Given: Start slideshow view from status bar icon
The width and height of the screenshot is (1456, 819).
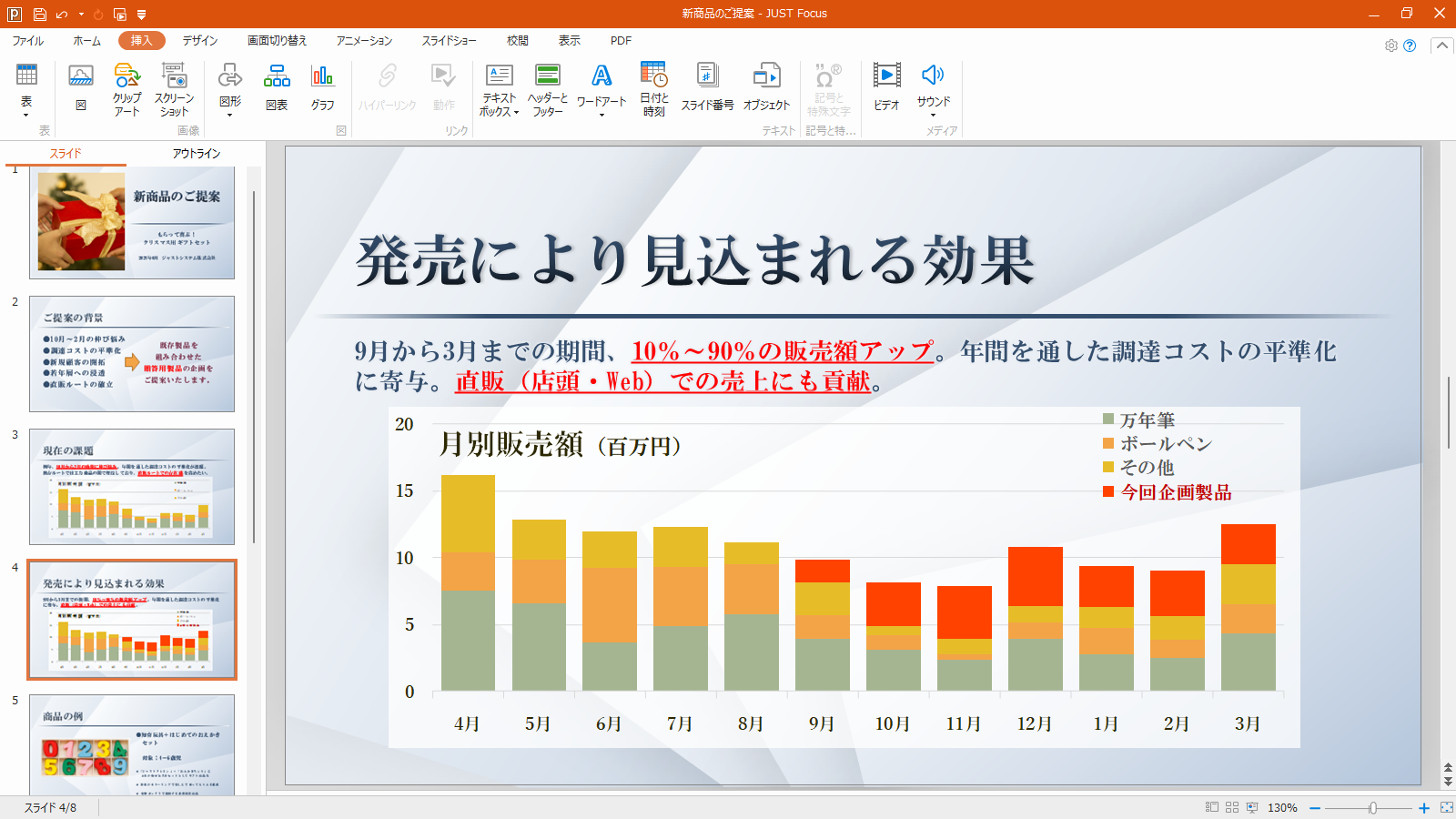Looking at the screenshot, I should [1252, 807].
